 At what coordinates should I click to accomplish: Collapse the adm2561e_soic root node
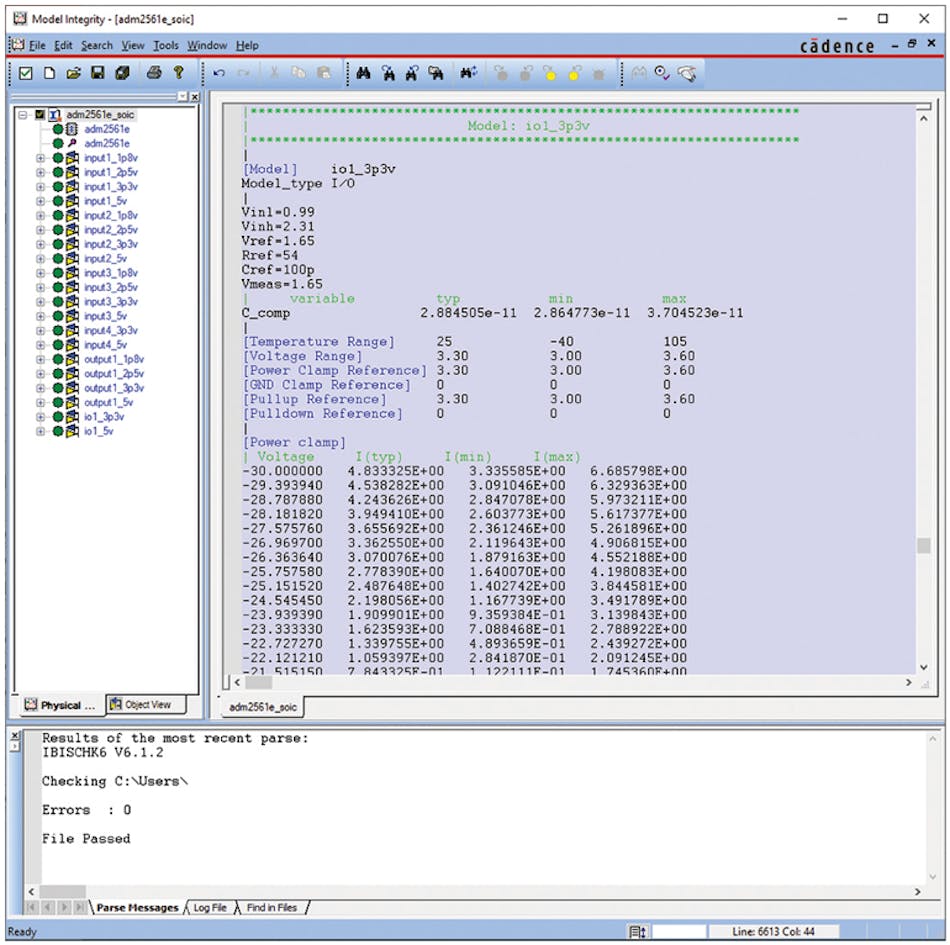coord(23,114)
